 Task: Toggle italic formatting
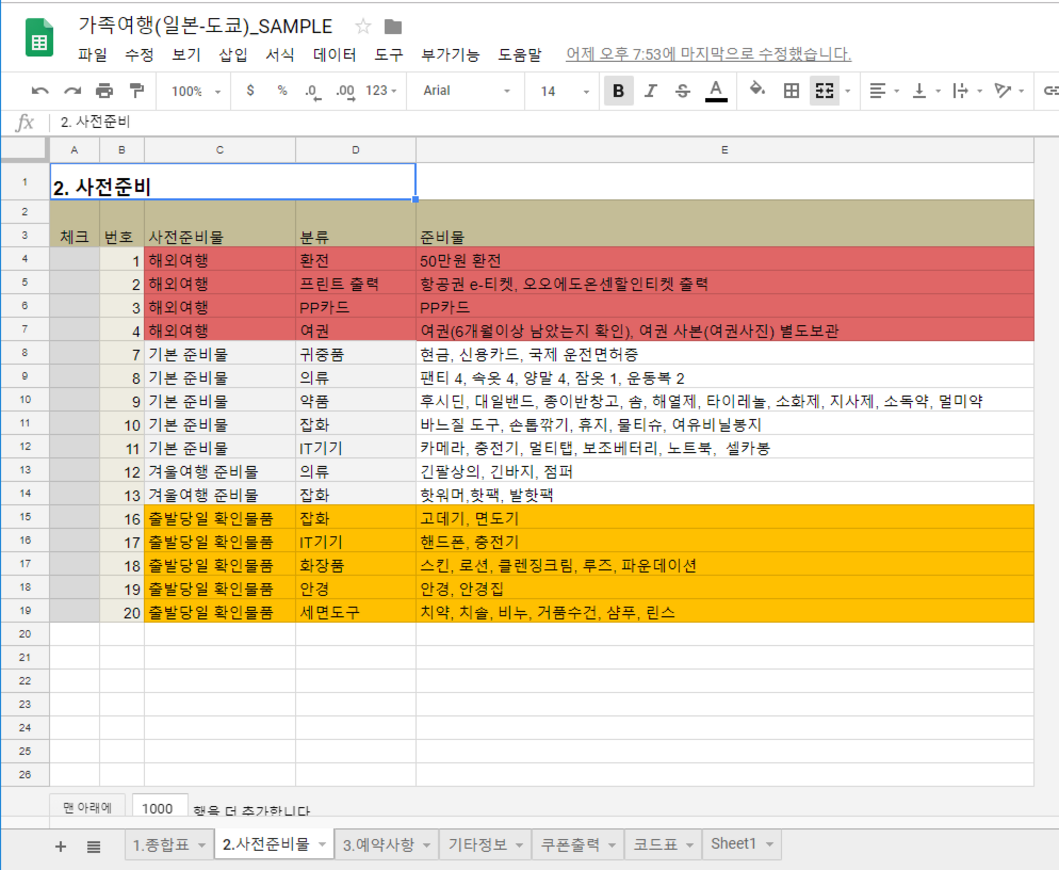tap(650, 91)
